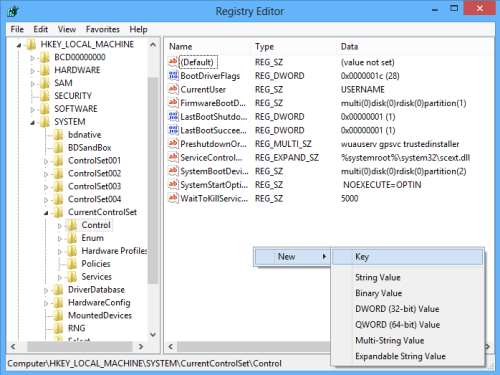Click the MountedDevices folder icon
Image resolution: width=500 pixels, height=375 pixels.
[58, 316]
